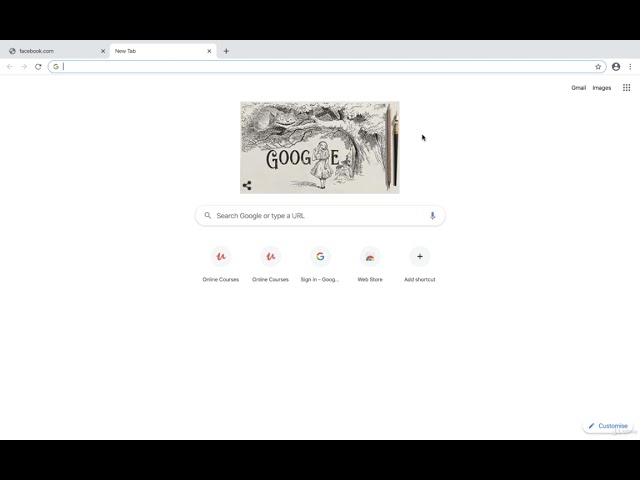Click the Add shortcut tile
640x480 pixels.
[x=420, y=264]
